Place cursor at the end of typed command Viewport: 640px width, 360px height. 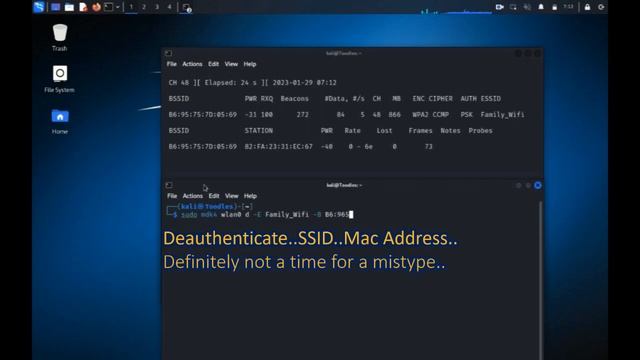pos(351,214)
